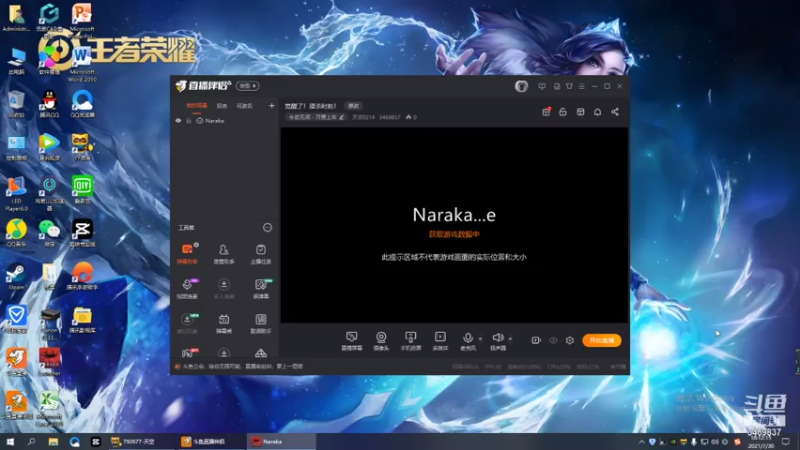Click the pill button beside 直播伴侣 logo
This screenshot has width=800, height=450.
click(247, 86)
